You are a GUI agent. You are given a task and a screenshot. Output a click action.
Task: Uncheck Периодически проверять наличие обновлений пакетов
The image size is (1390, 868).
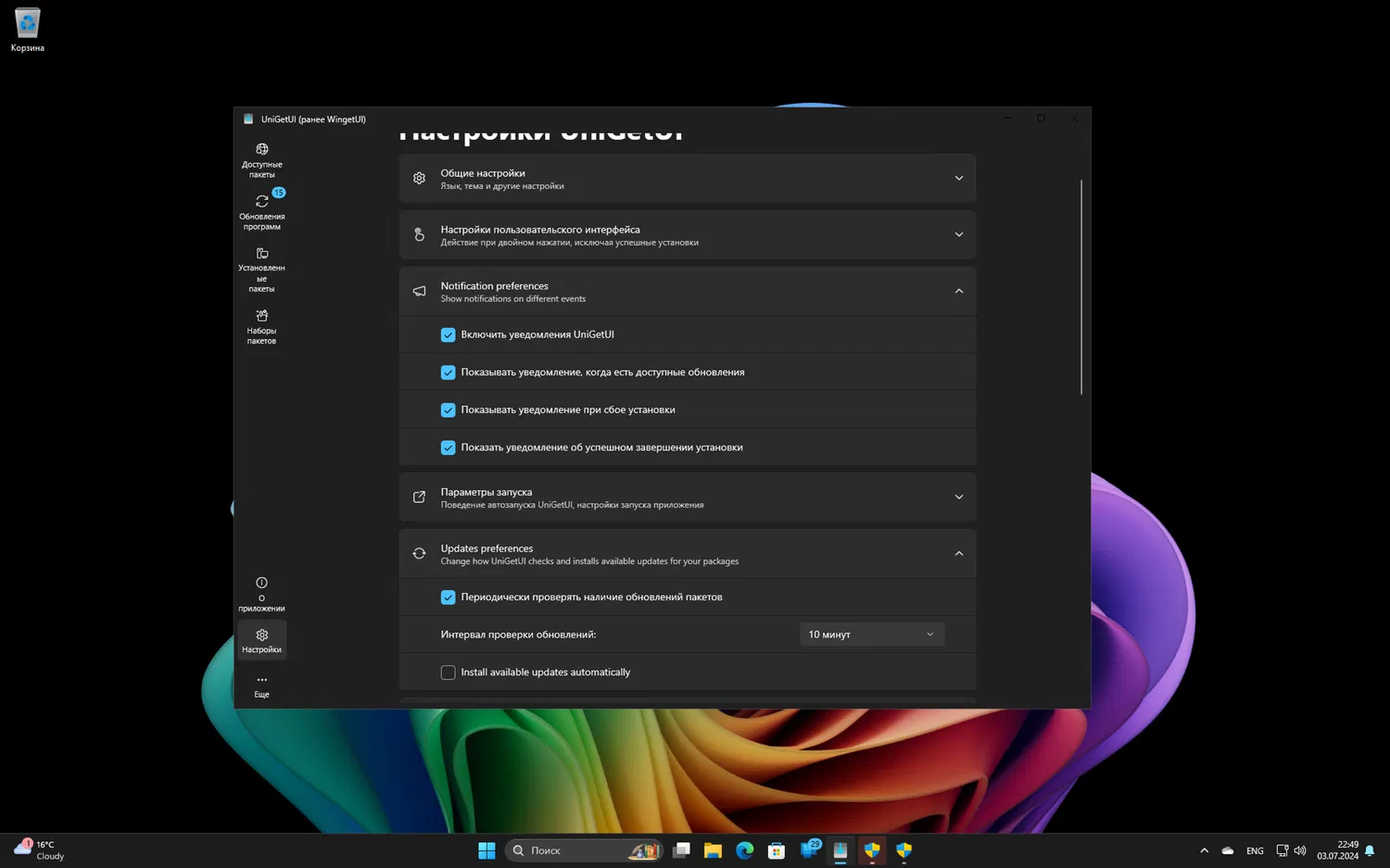pos(448,598)
